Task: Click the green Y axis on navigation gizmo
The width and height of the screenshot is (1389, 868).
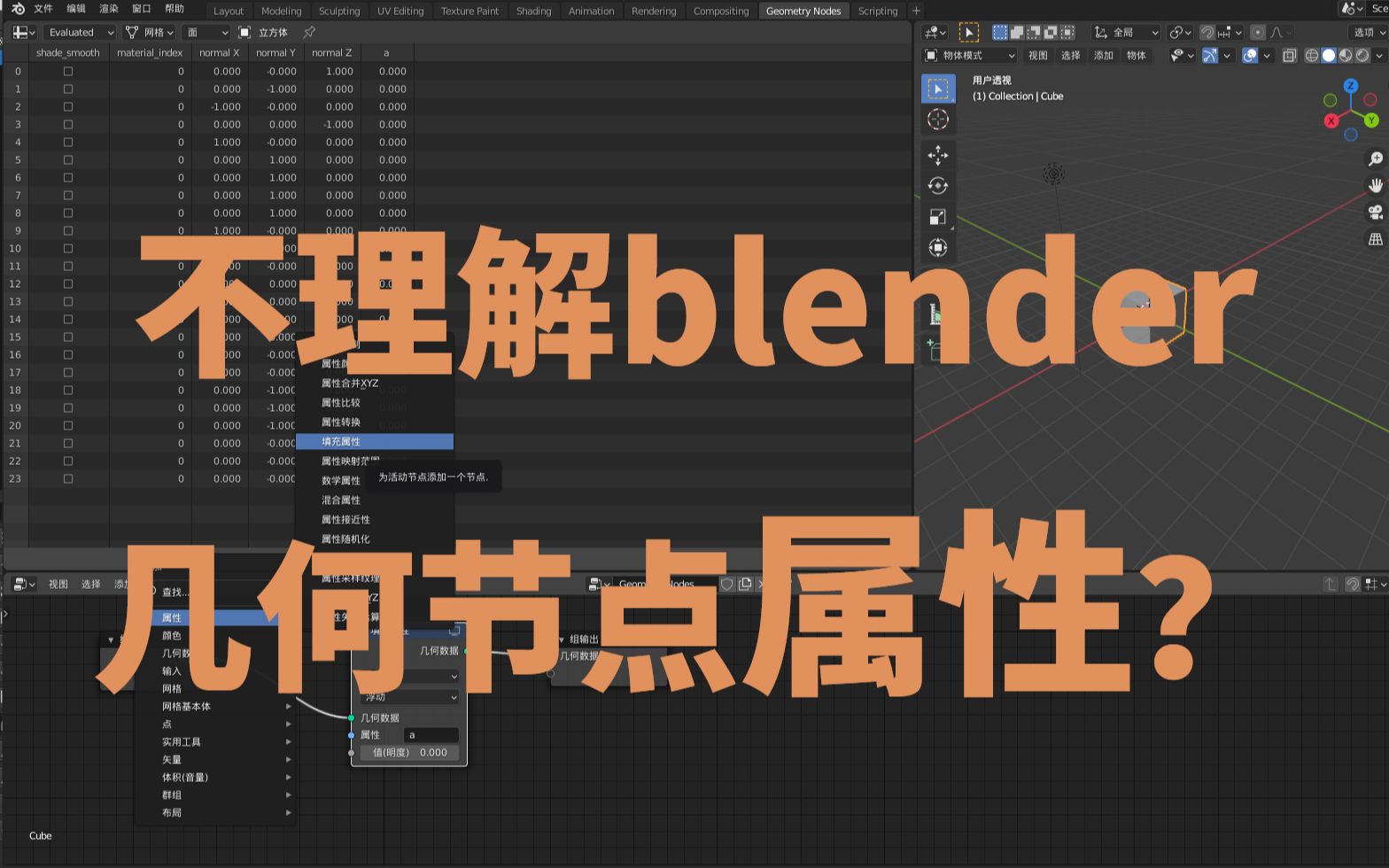Action: coord(1372,120)
